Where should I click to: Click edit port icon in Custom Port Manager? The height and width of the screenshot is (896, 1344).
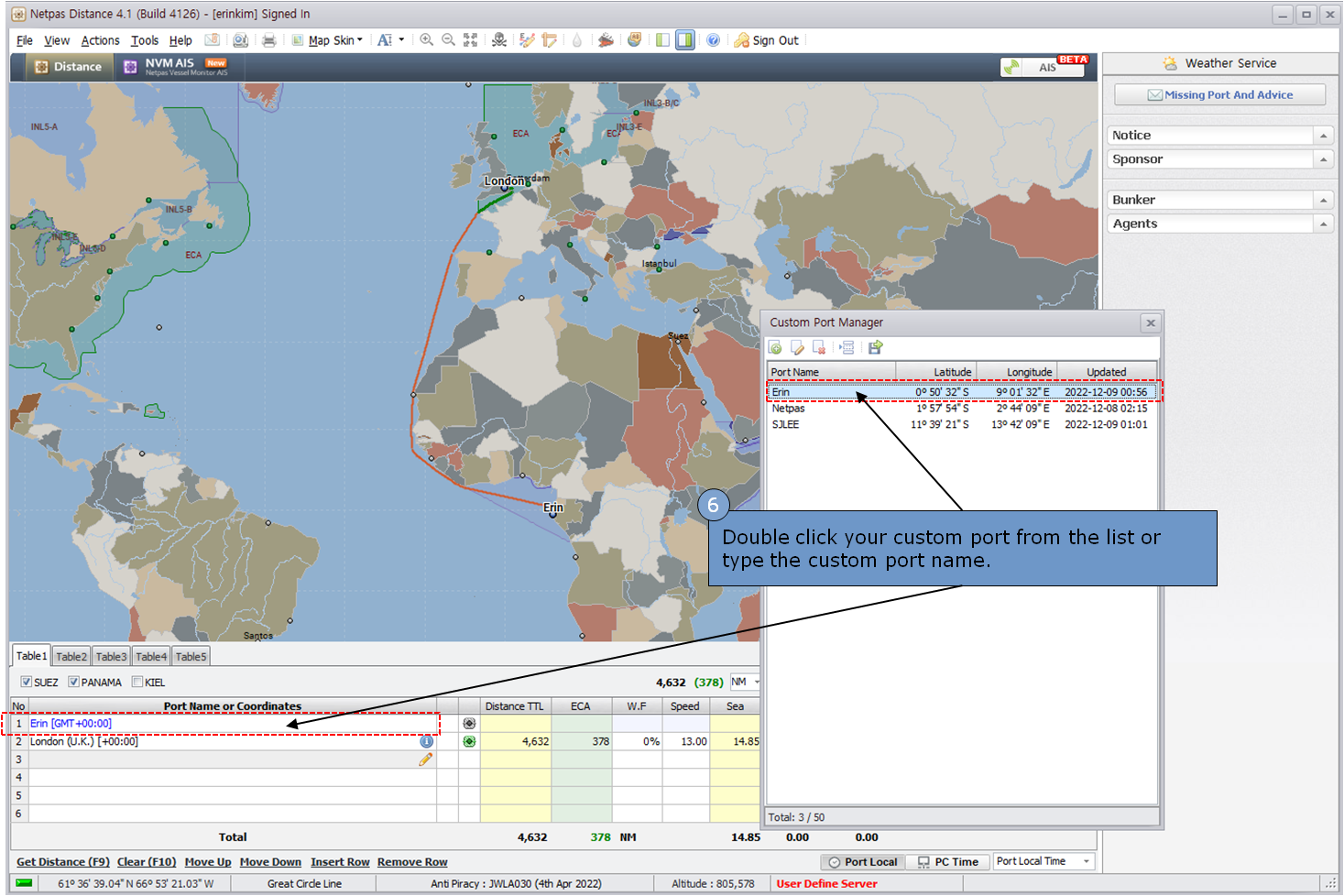click(797, 347)
